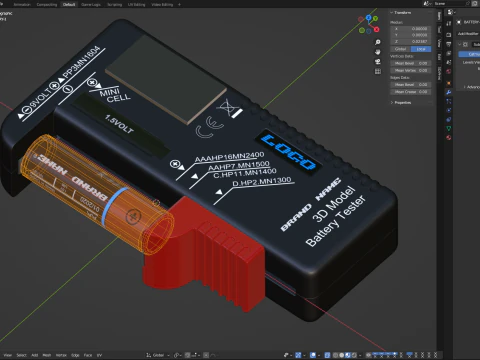This screenshot has height=360, width=480.
Task: Open the UV Editing workspace tab
Action: point(136,5)
